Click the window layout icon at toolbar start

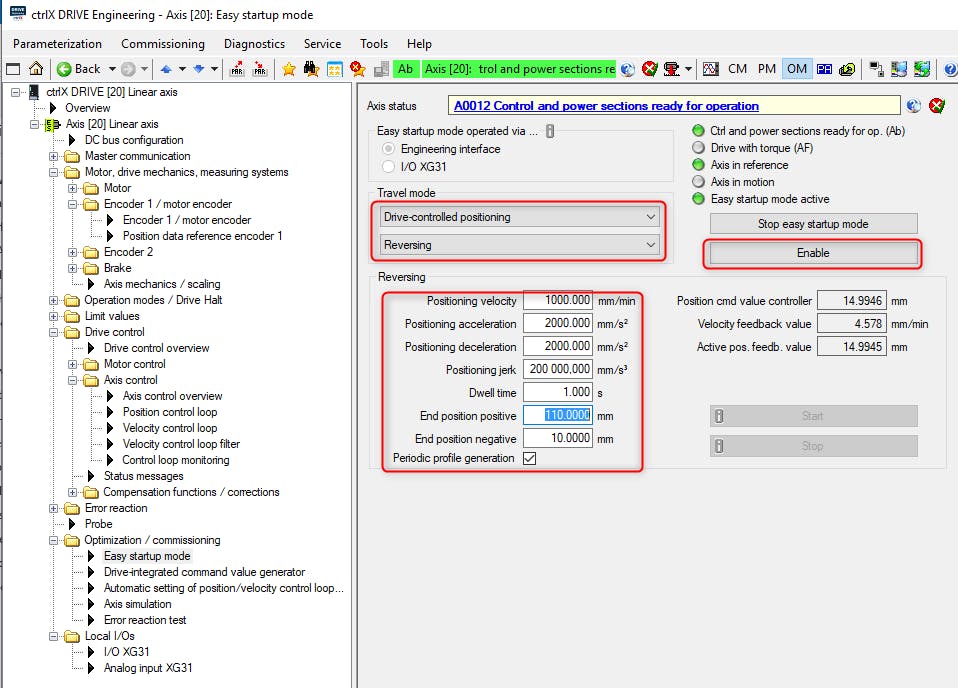click(13, 69)
